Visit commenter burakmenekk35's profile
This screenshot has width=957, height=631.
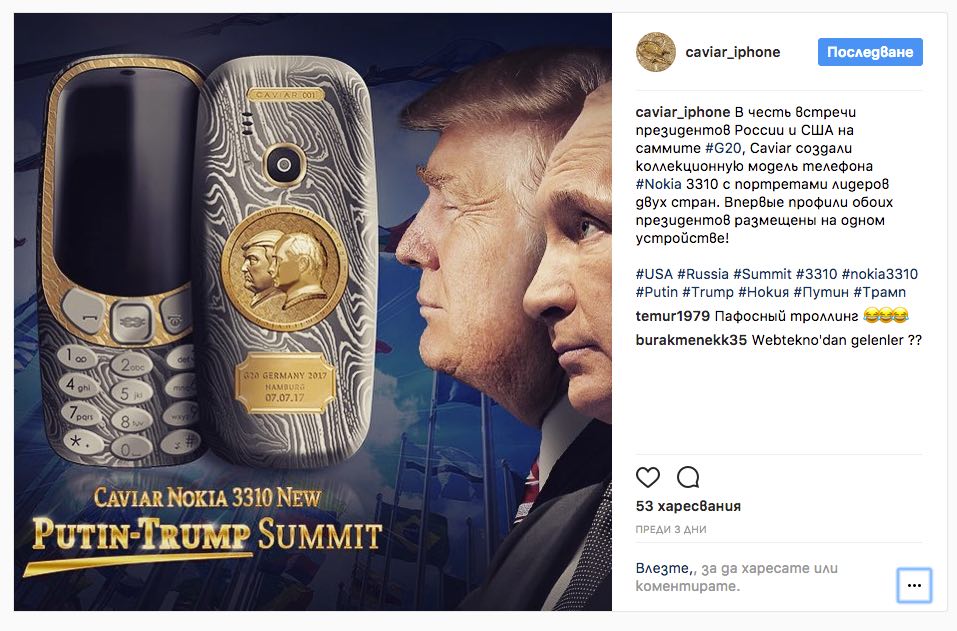tap(691, 341)
